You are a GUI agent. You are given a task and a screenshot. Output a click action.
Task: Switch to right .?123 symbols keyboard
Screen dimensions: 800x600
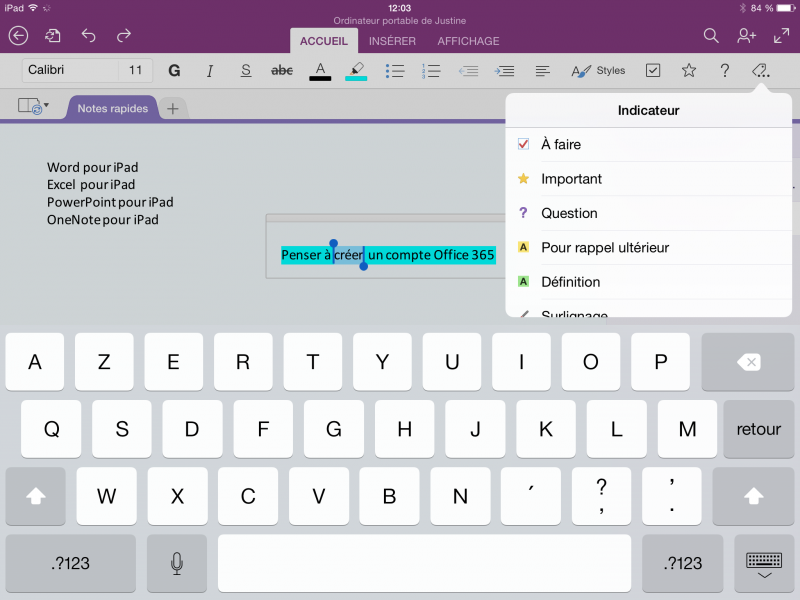pyautogui.click(x=683, y=563)
